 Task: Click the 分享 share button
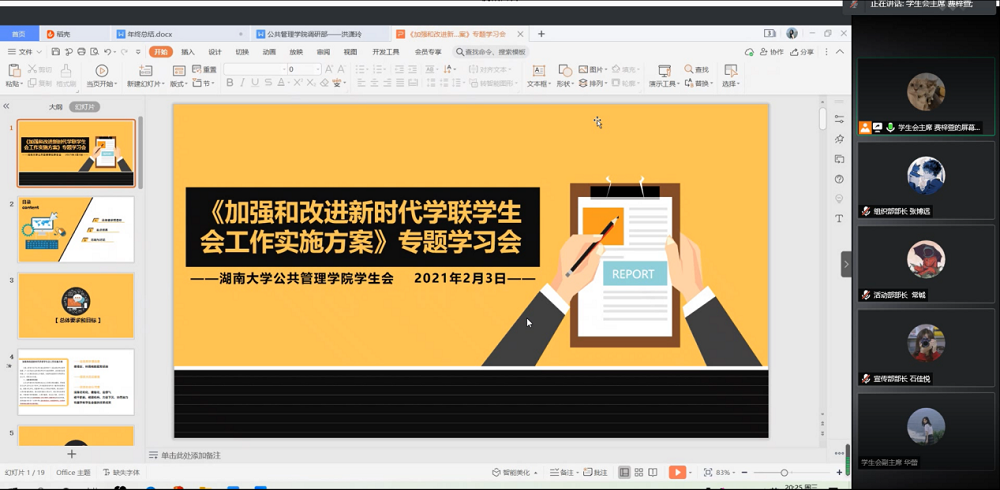click(802, 52)
